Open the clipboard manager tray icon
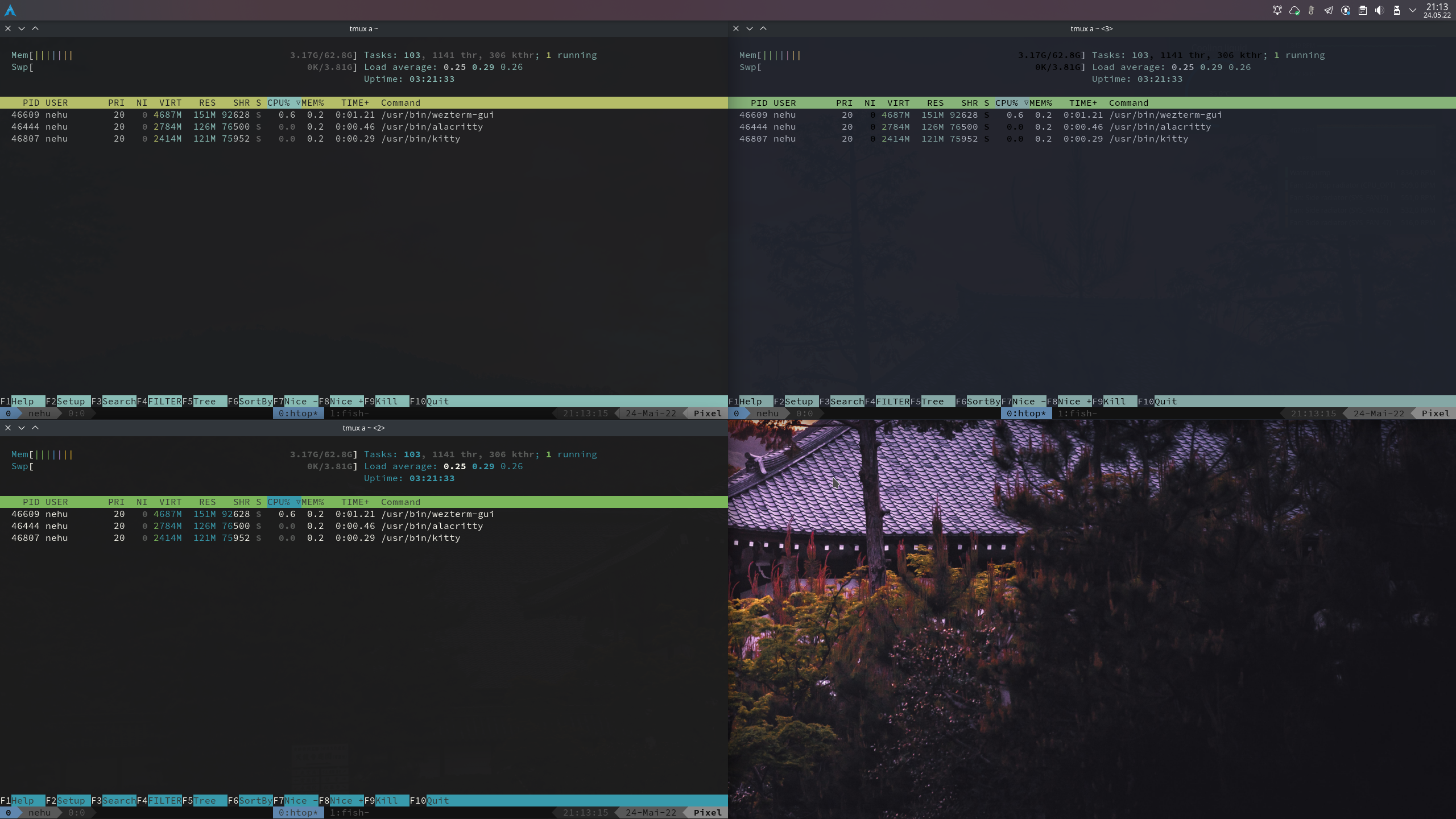The width and height of the screenshot is (1456, 819). click(1363, 10)
